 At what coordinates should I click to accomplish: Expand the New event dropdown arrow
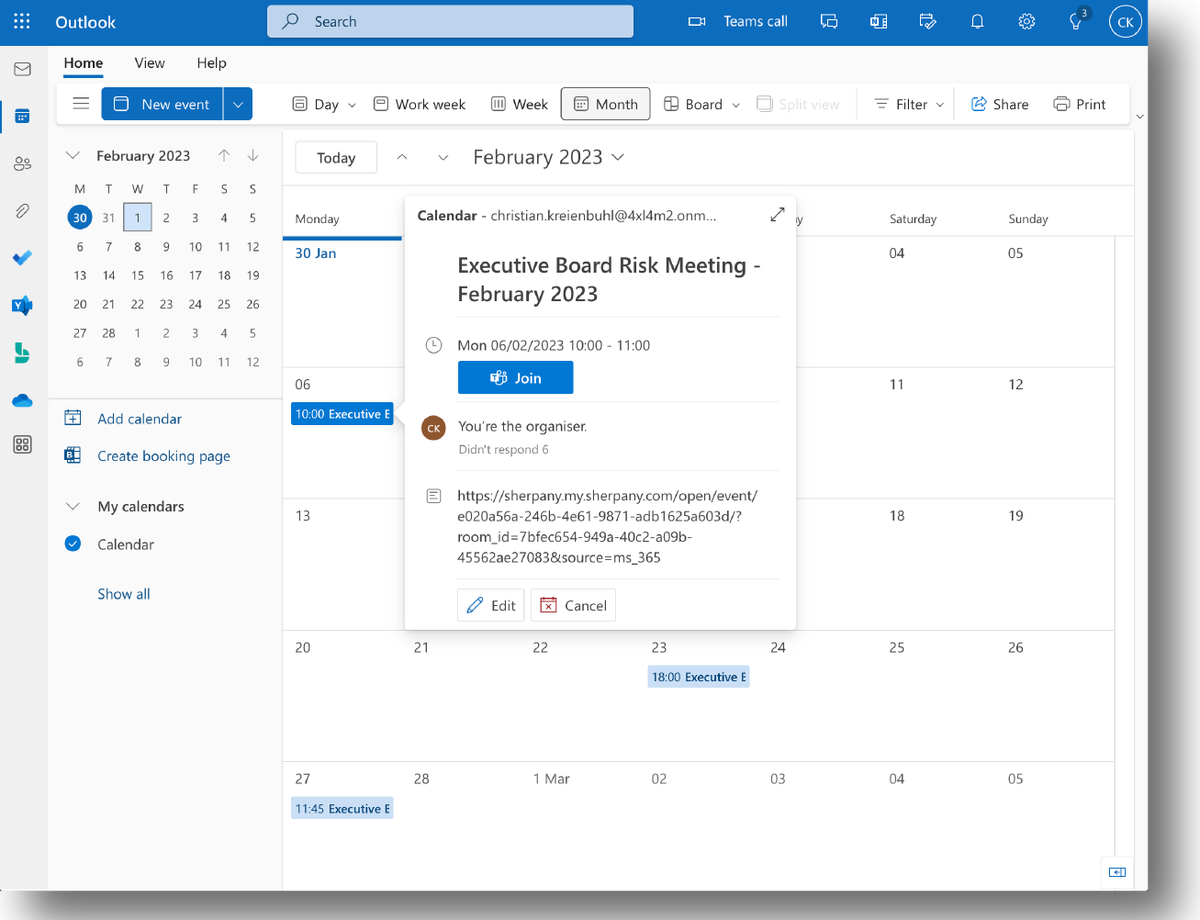(238, 103)
